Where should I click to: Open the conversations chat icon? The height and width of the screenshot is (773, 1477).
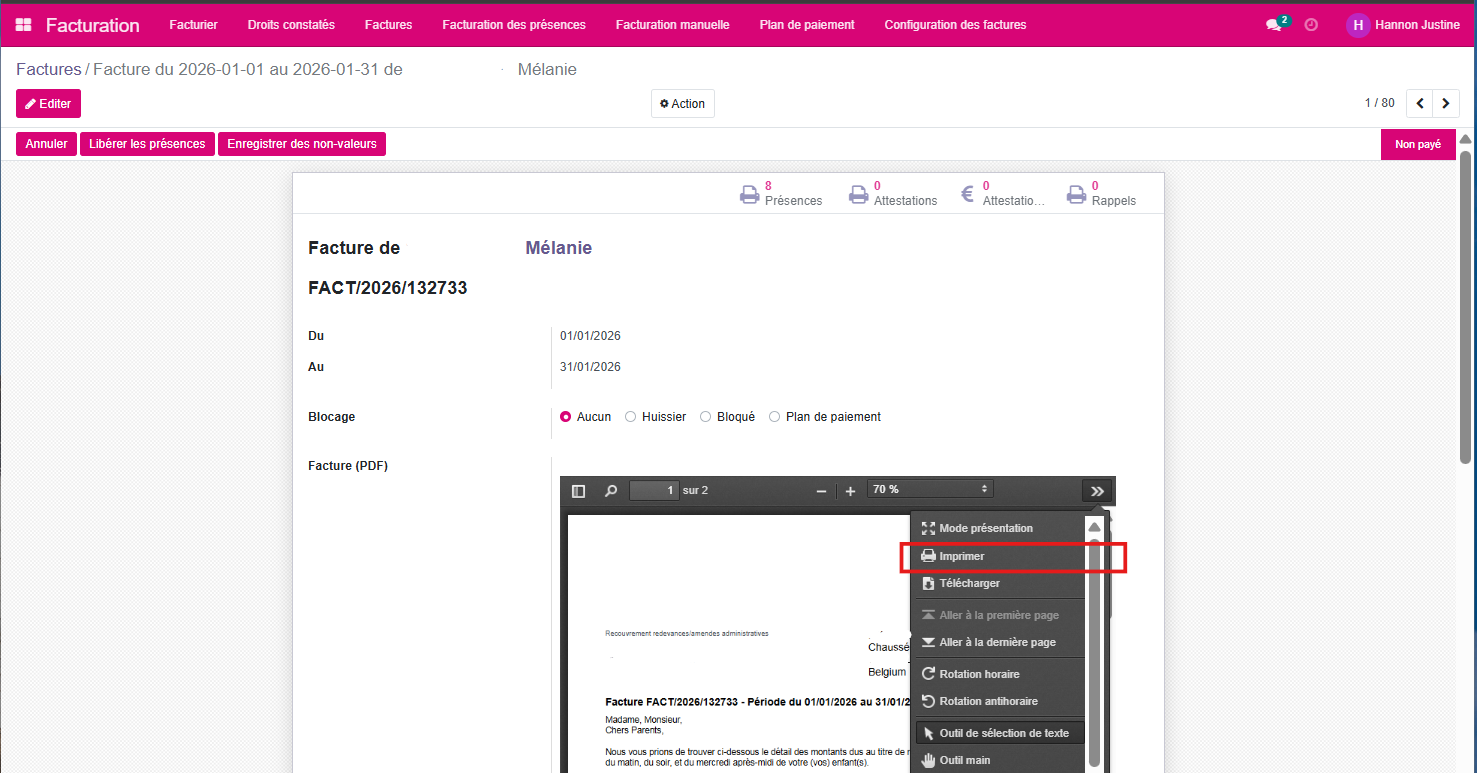[1273, 25]
